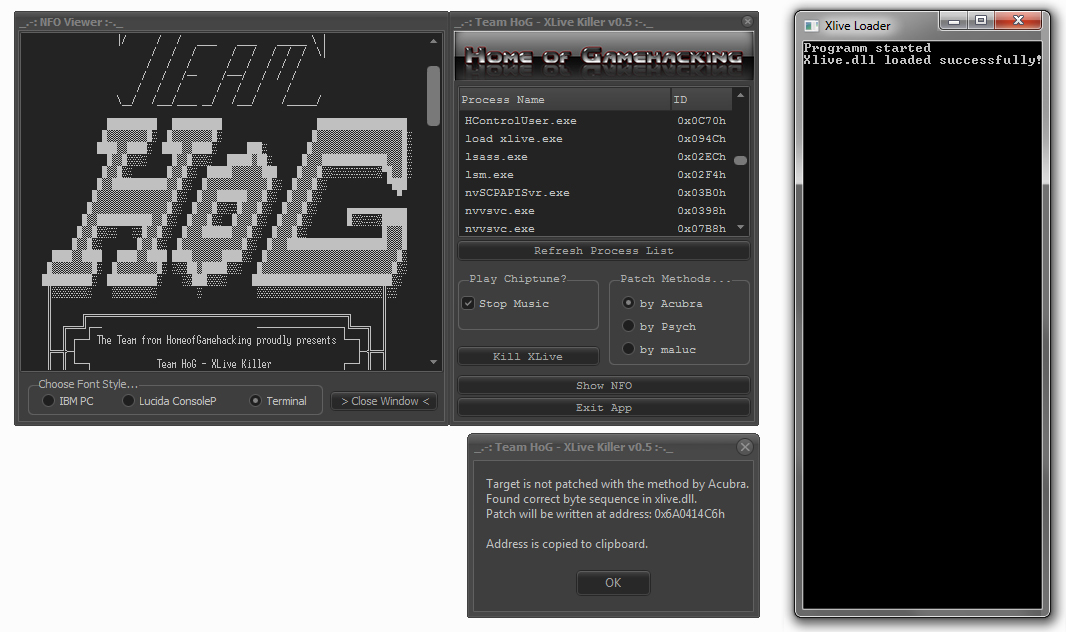Click the Xlive Loader window icon

click(x=812, y=25)
